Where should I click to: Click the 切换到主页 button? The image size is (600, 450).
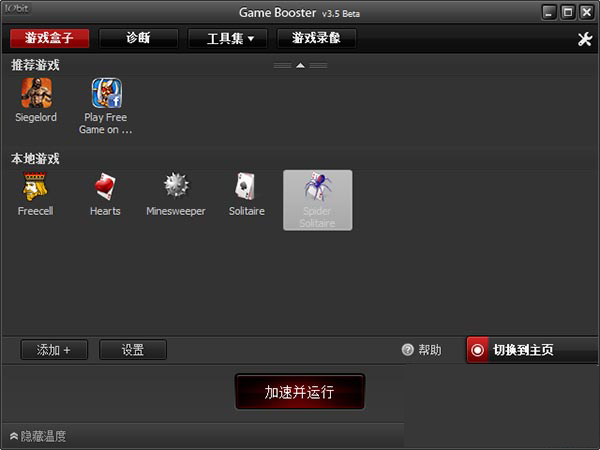tap(533, 350)
